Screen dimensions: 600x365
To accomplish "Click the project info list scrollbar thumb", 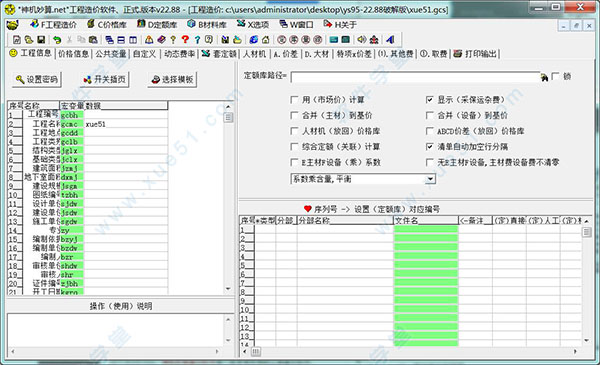I will 228,117.
